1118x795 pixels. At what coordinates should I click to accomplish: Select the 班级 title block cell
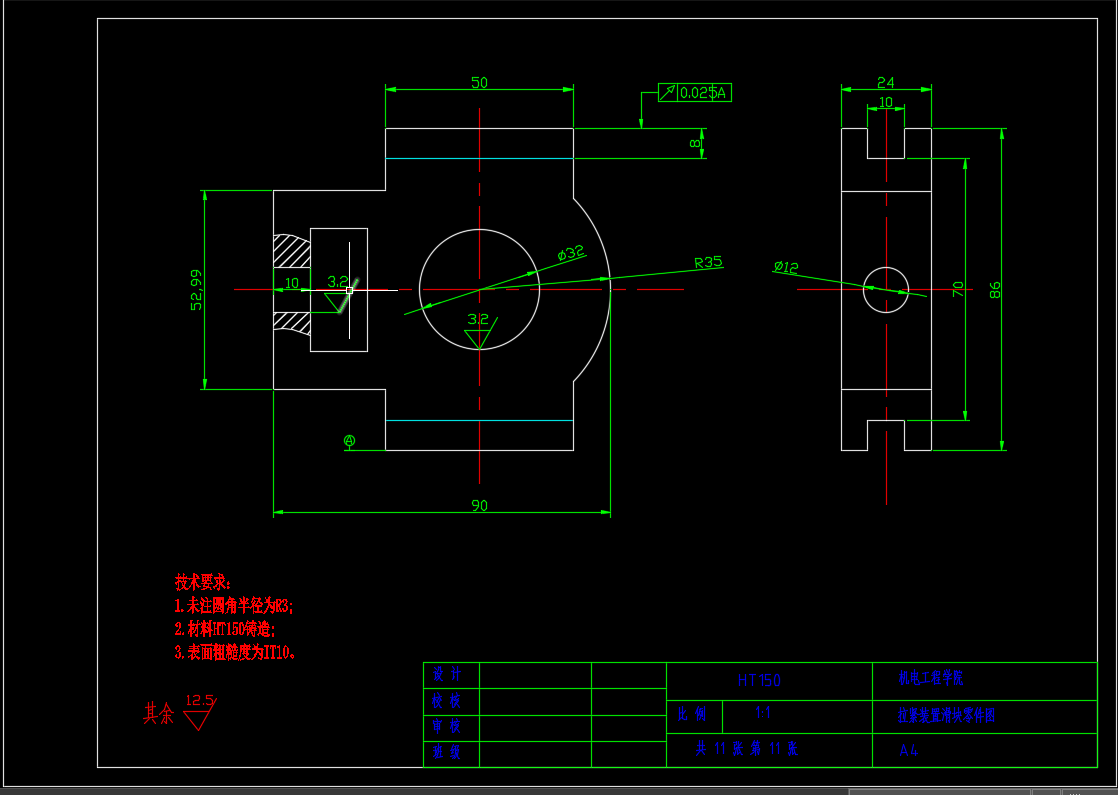(x=451, y=754)
